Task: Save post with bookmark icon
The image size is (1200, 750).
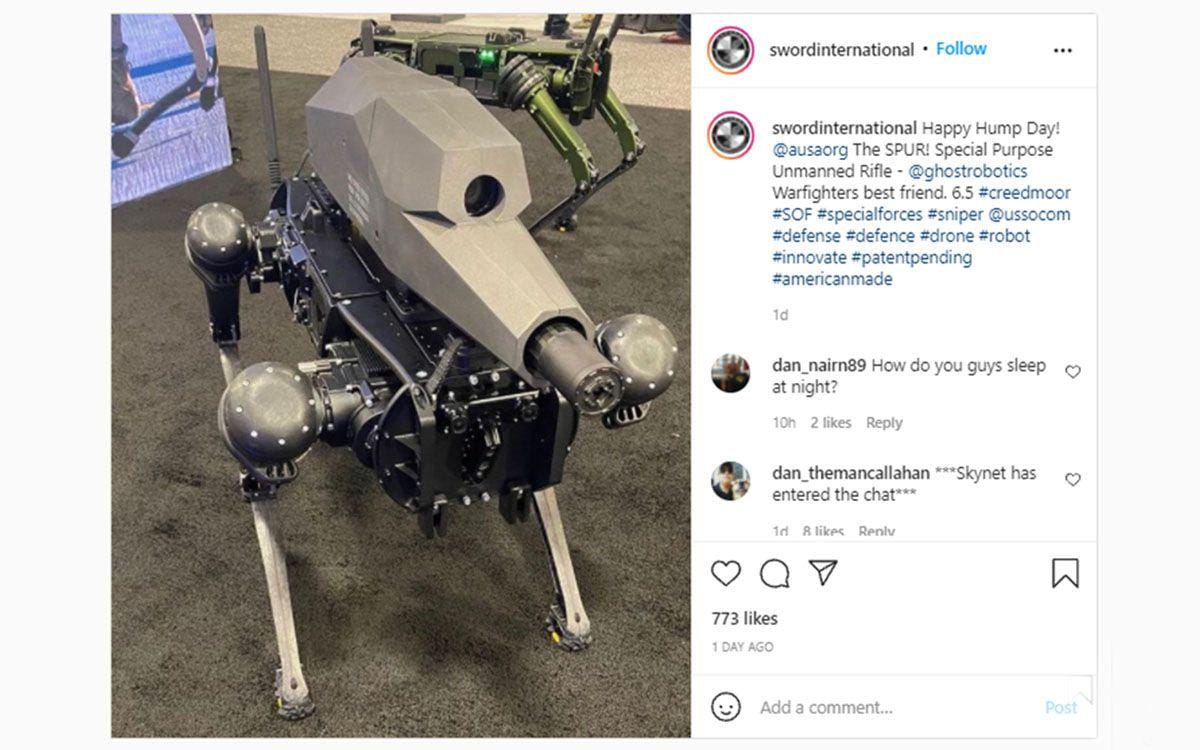Action: tap(1065, 573)
